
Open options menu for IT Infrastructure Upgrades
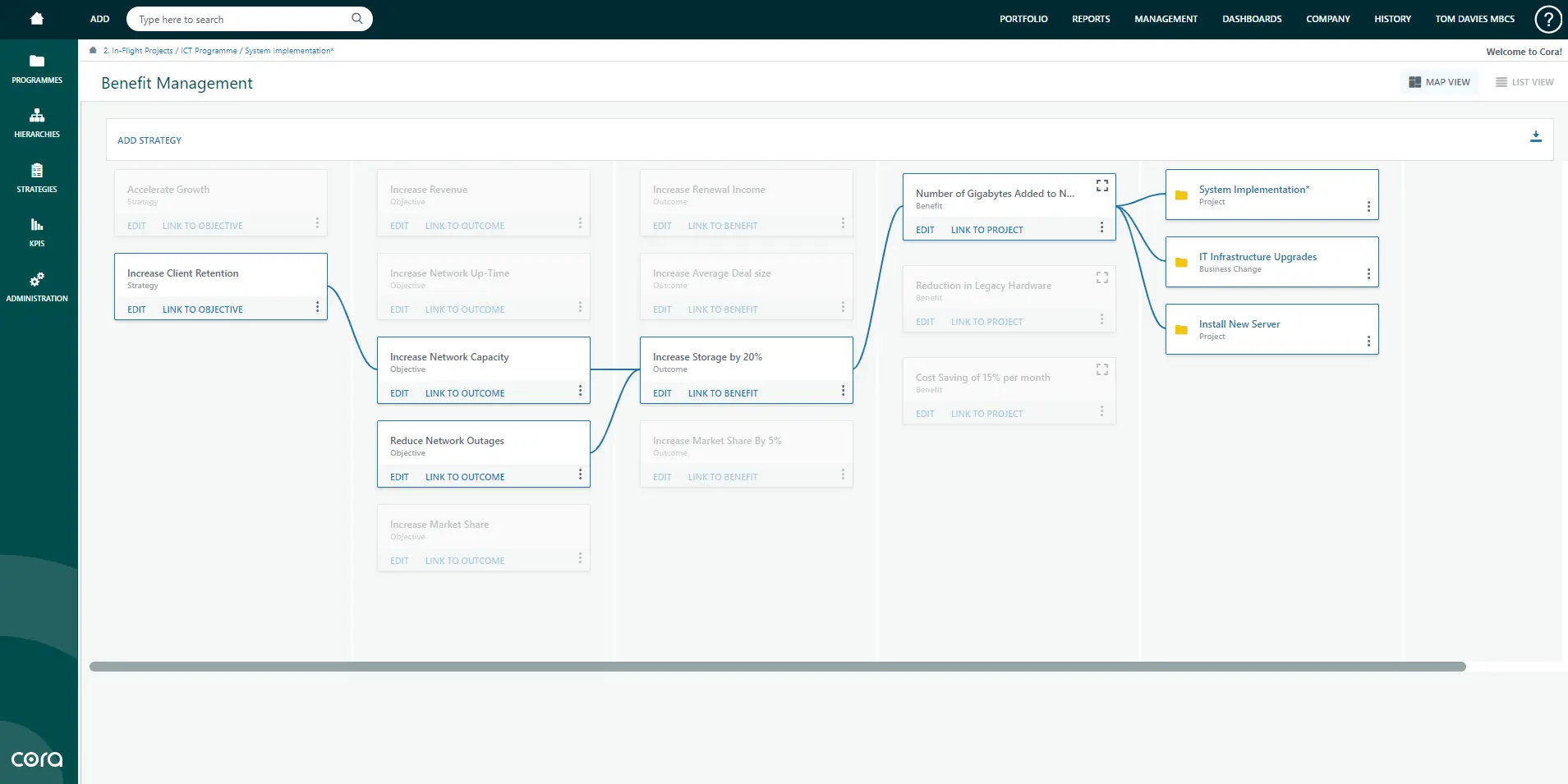1368,274
